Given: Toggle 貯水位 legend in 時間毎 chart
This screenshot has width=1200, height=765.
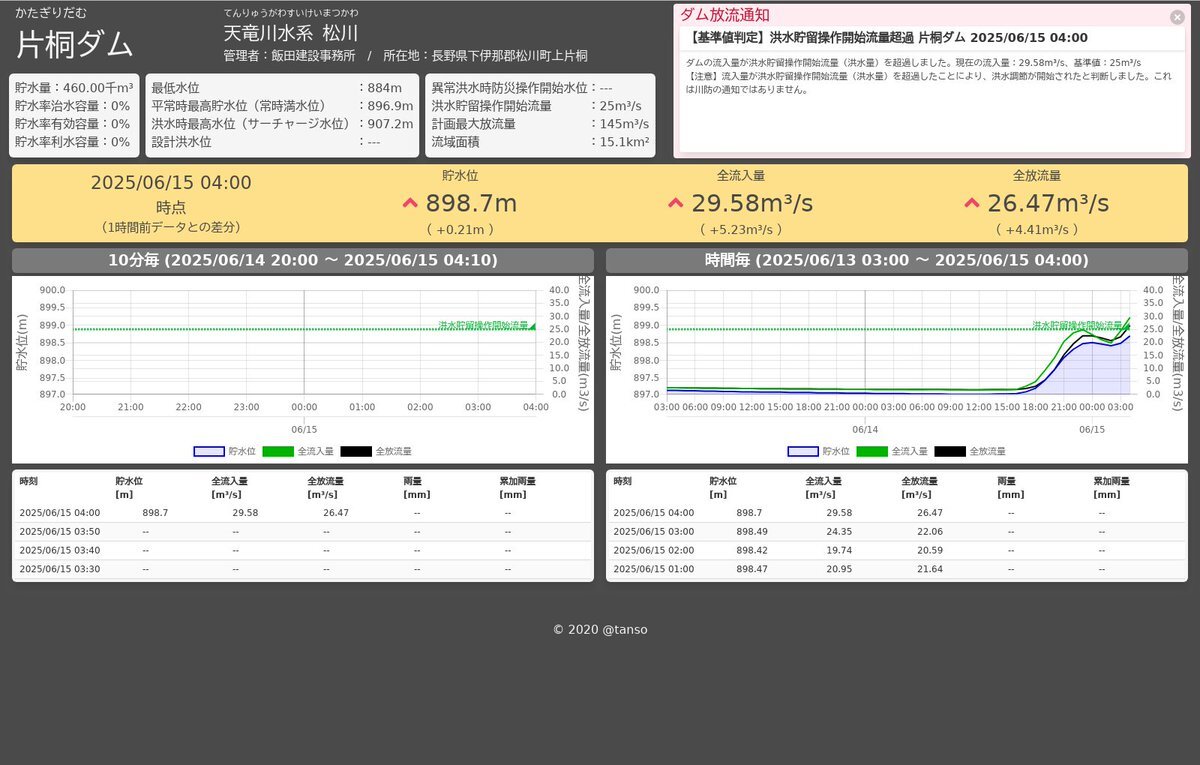Looking at the screenshot, I should coord(816,451).
